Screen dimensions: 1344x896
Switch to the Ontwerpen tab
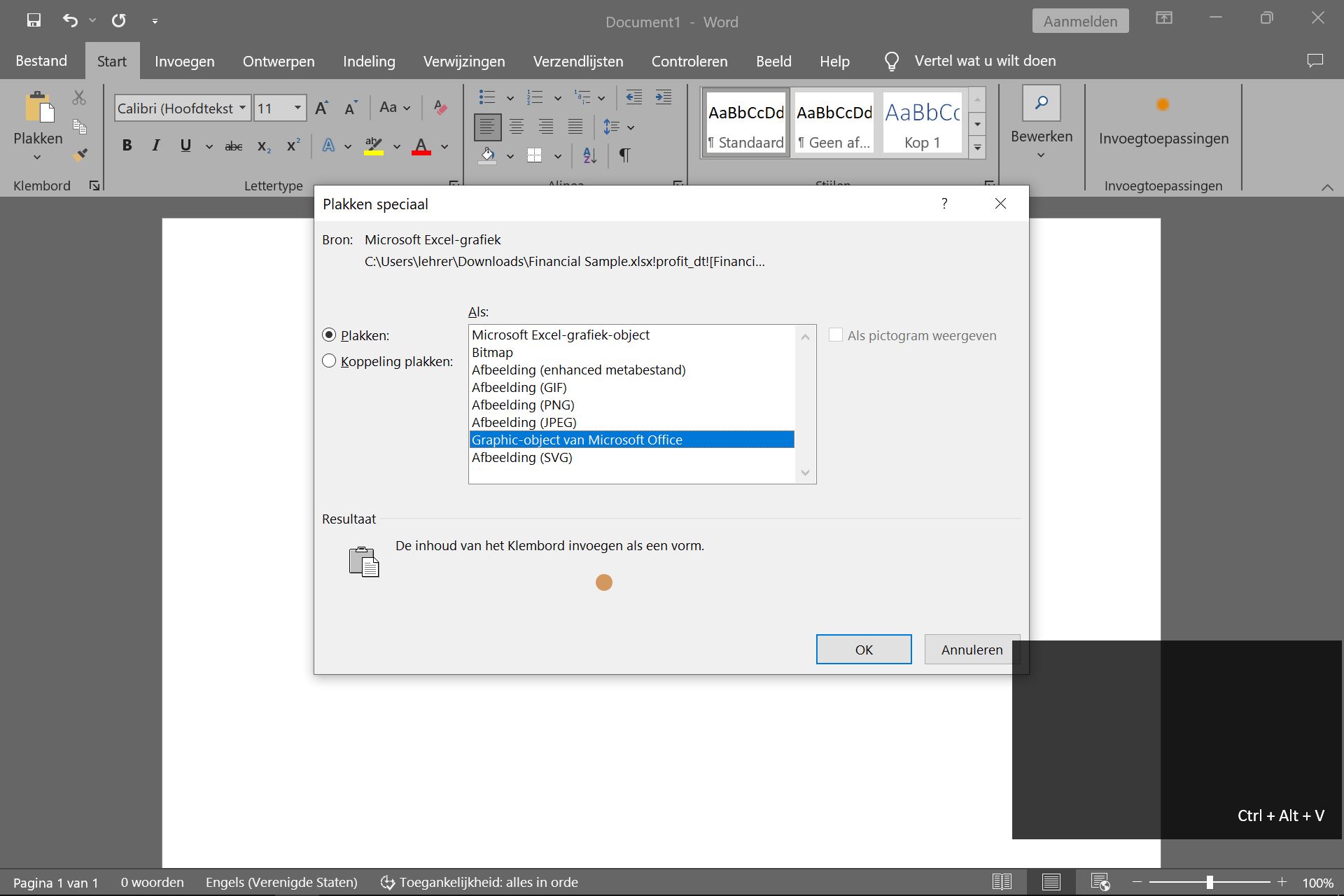coord(279,62)
